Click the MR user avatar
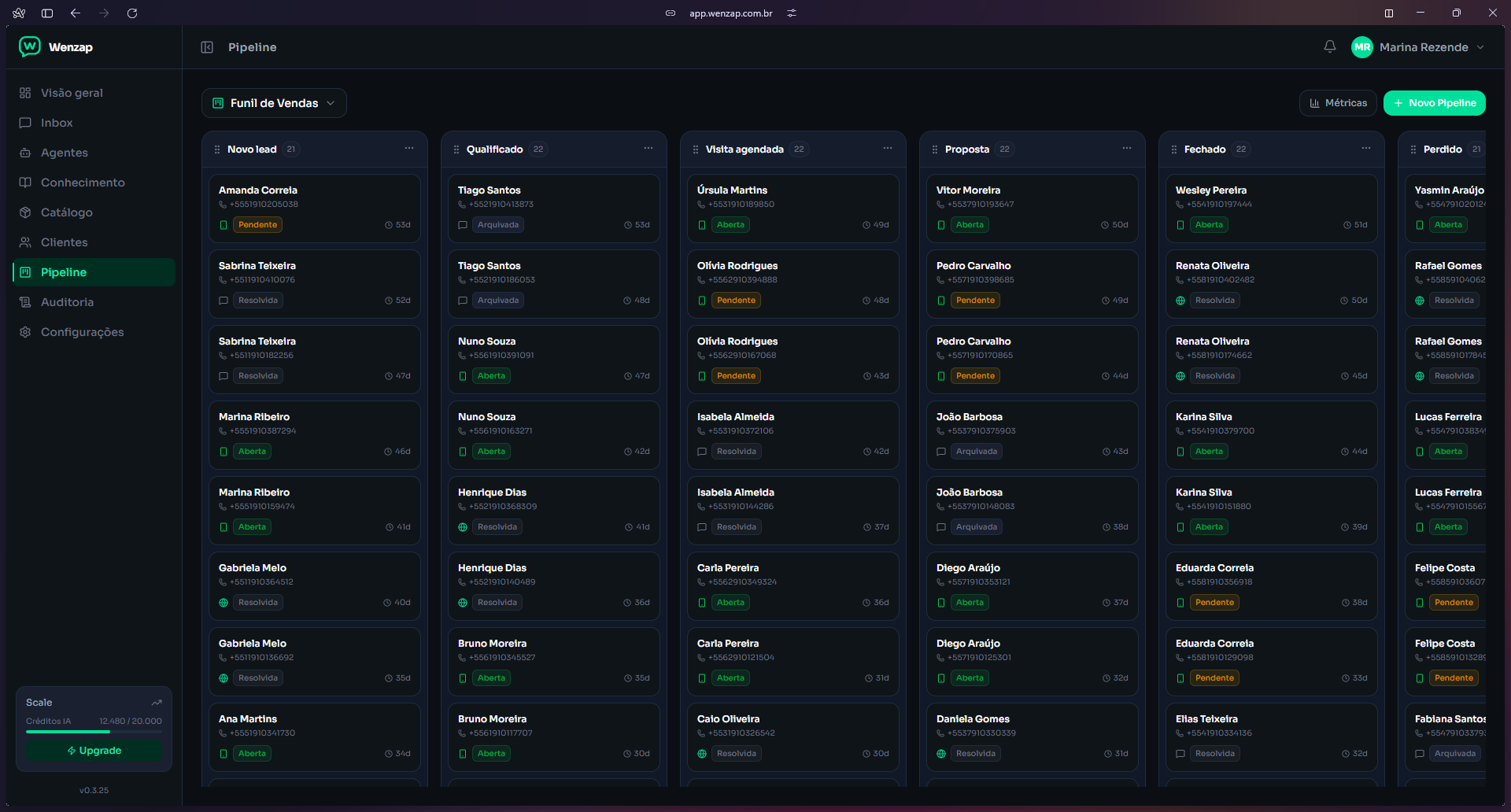 1362,47
